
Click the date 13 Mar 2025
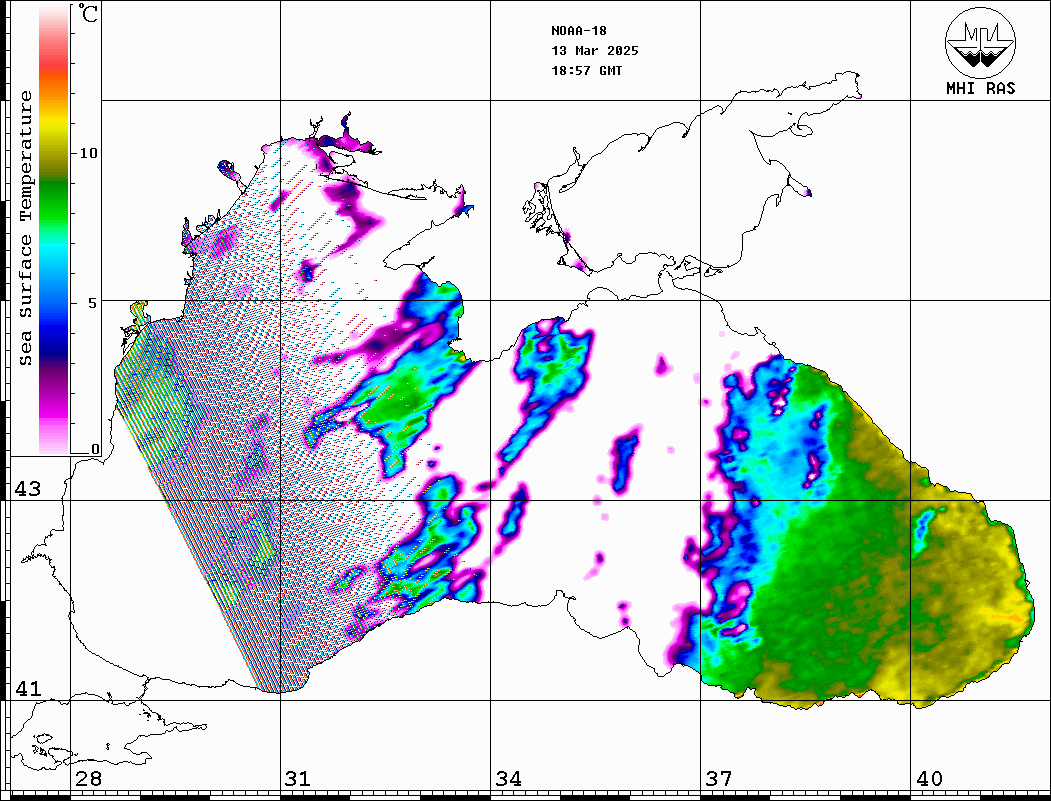coord(595,51)
